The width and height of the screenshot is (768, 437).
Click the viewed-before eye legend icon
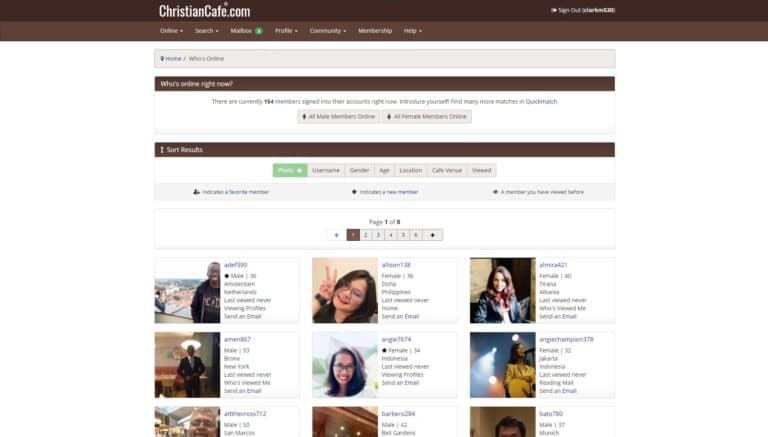pos(495,192)
